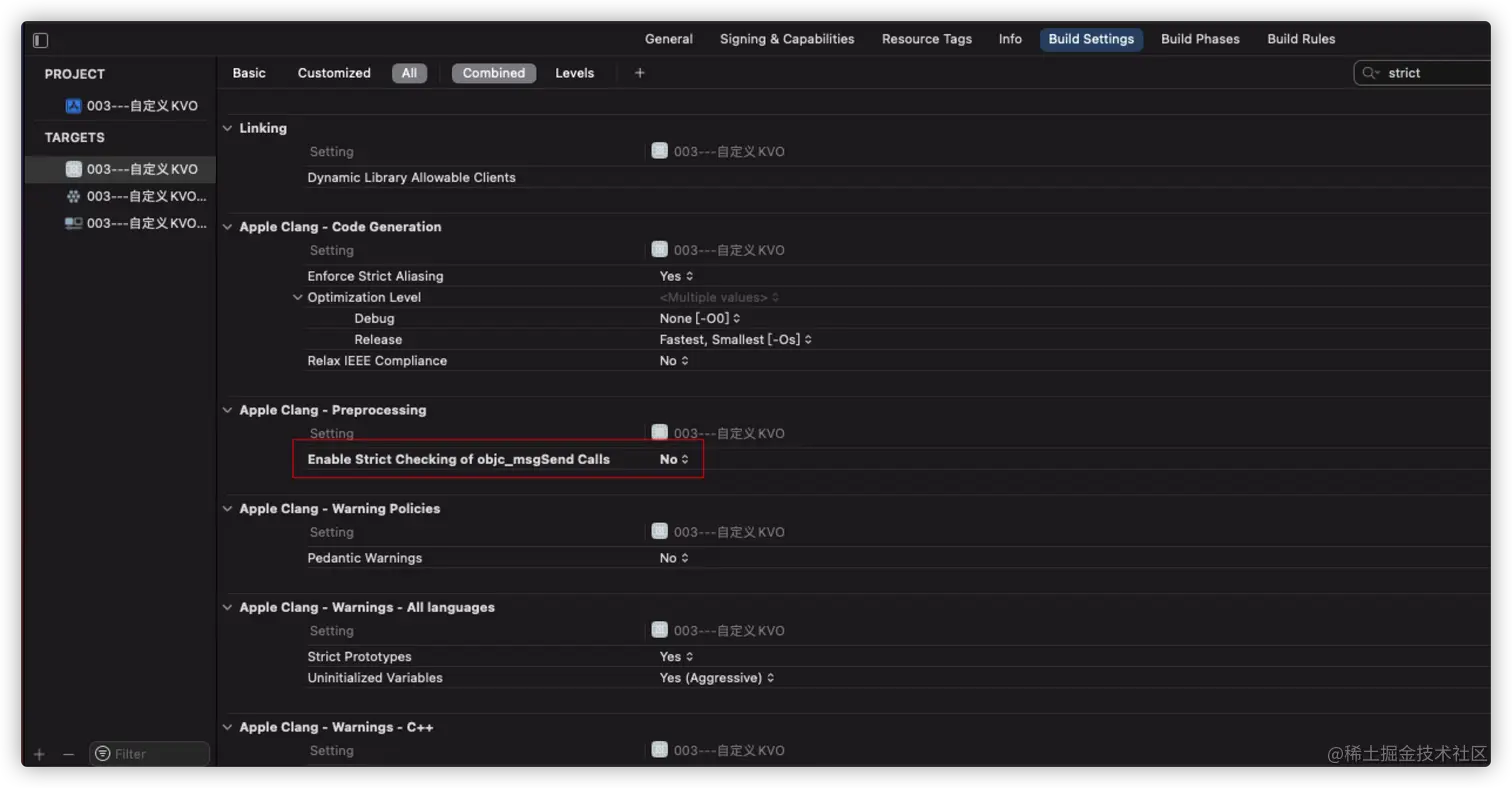Open the Resource Tags tab
Screen dimensions: 1512x788
click(x=927, y=39)
